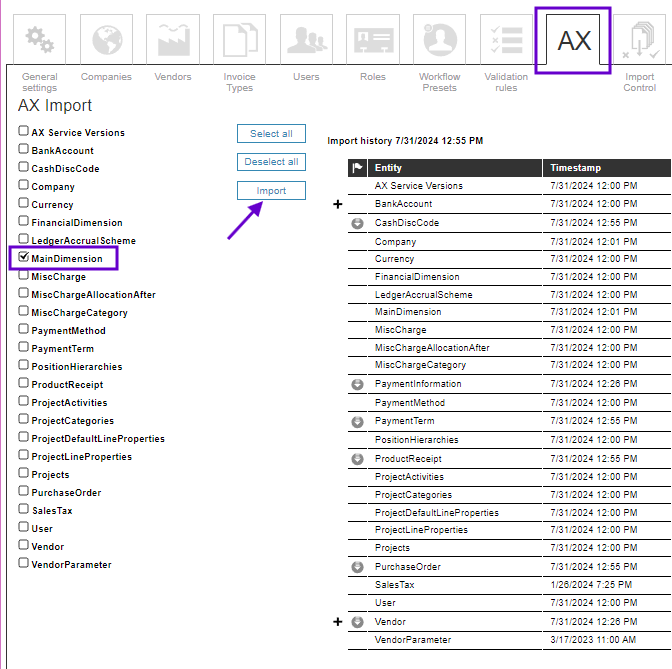Check the ProductReceipt checkbox
Screen dimensions: 672x669
[x=24, y=383]
